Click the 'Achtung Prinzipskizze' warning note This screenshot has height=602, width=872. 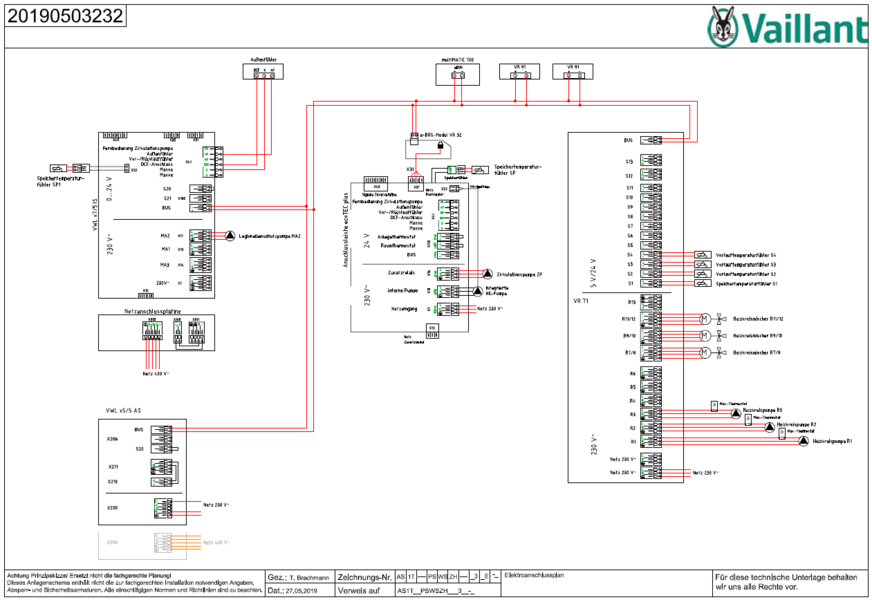135,583
